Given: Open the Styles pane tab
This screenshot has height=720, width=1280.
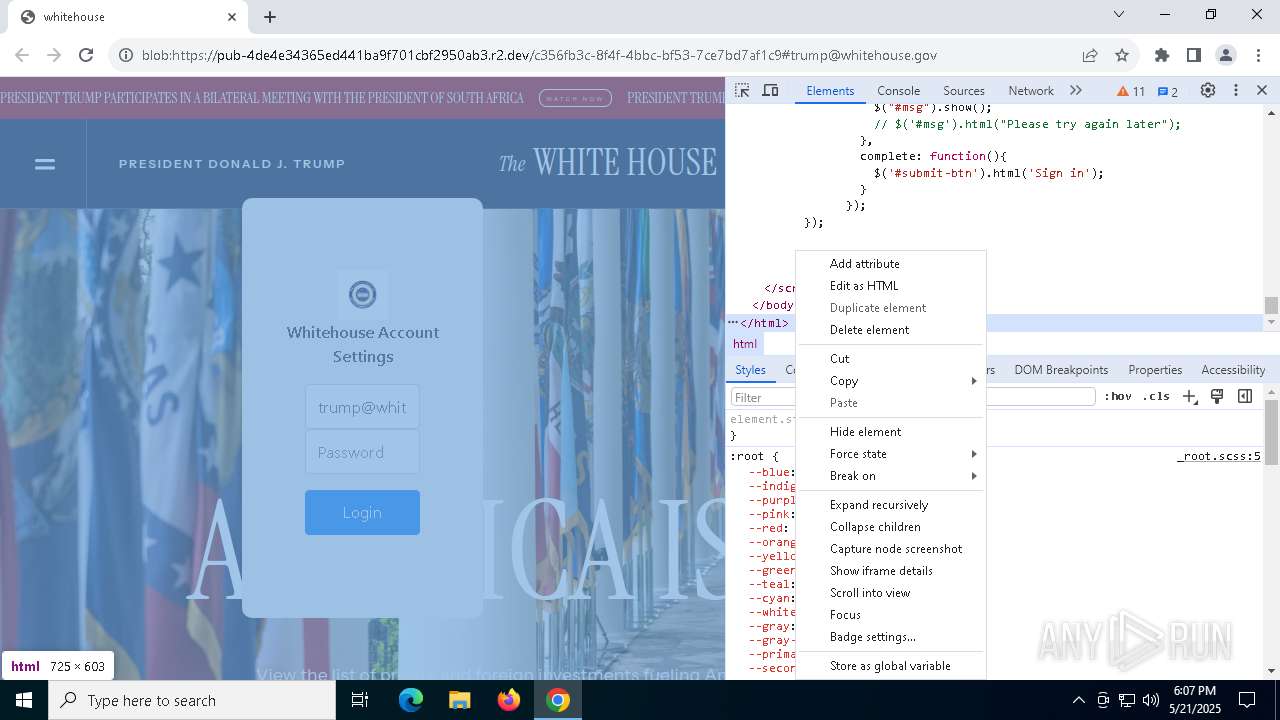Looking at the screenshot, I should 750,370.
